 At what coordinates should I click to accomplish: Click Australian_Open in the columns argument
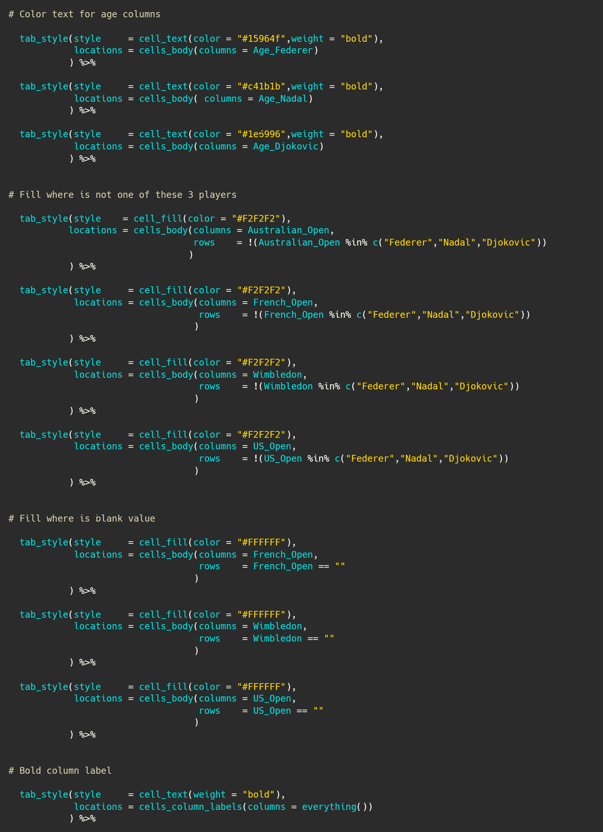(288, 230)
